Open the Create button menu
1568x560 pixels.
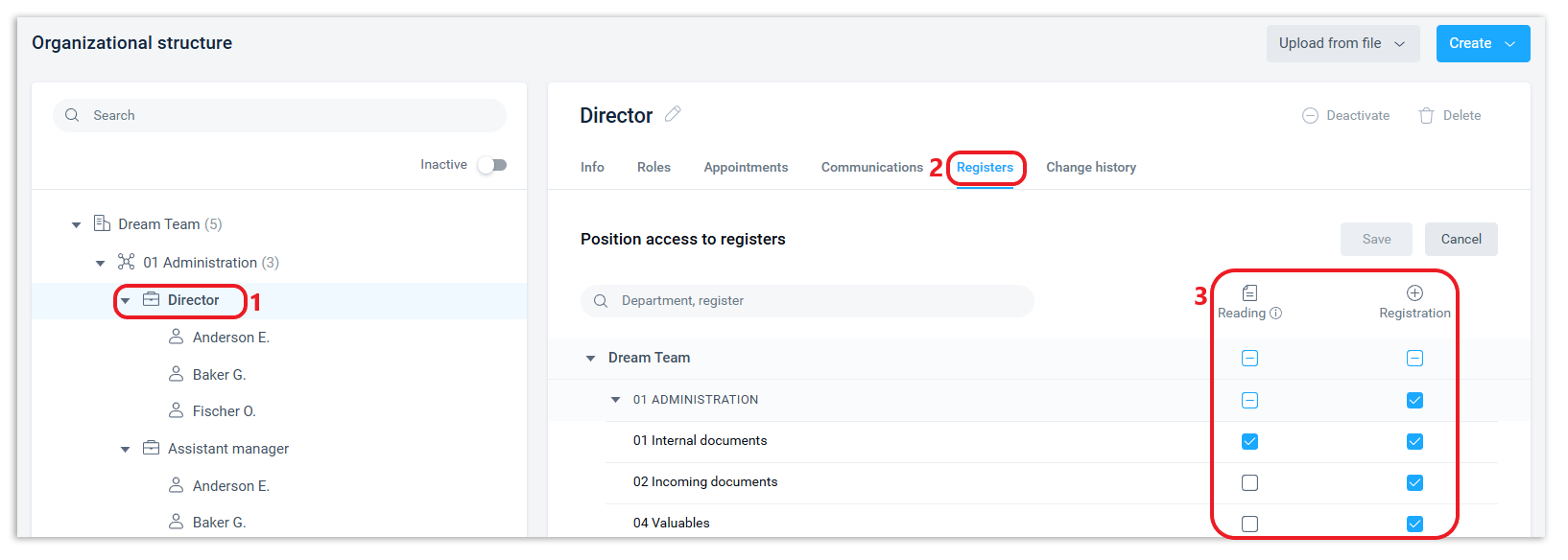click(1482, 44)
